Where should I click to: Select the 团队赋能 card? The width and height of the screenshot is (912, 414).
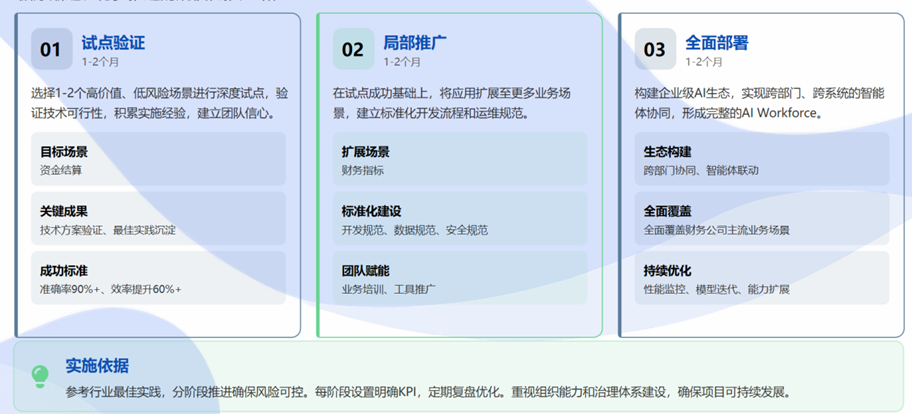tap(460, 278)
